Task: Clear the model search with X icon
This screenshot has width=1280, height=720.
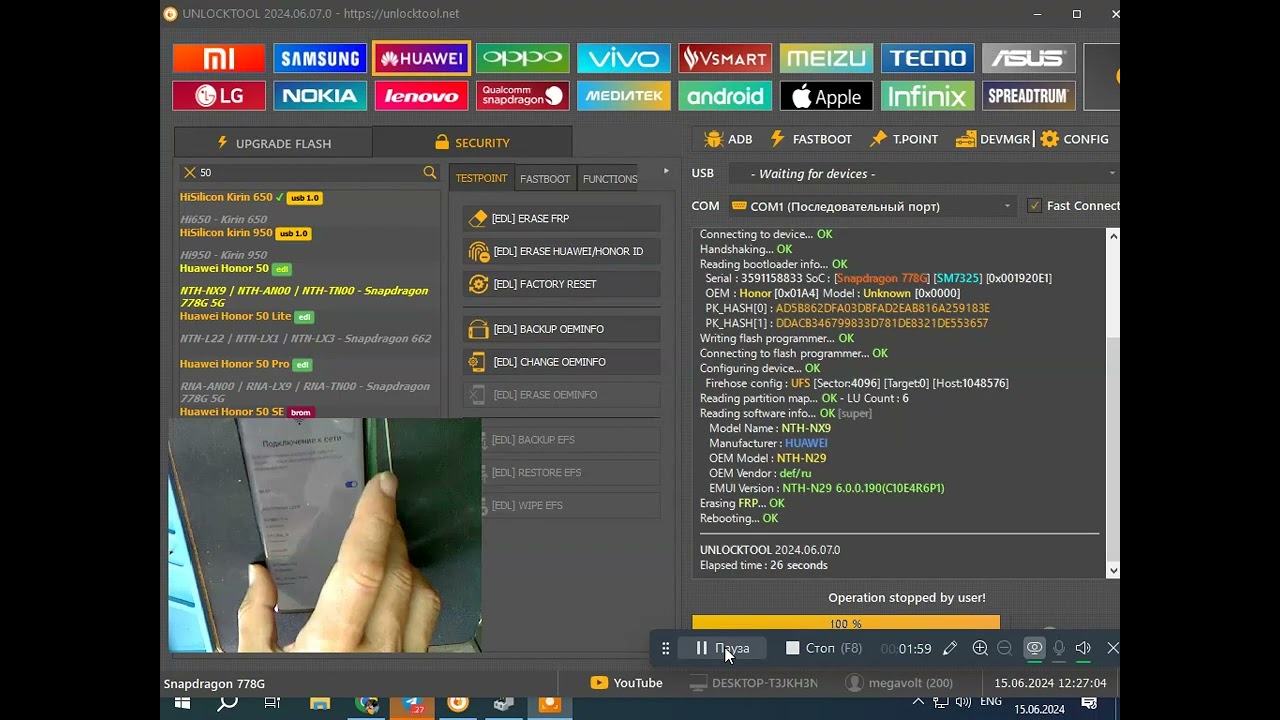Action: (189, 173)
